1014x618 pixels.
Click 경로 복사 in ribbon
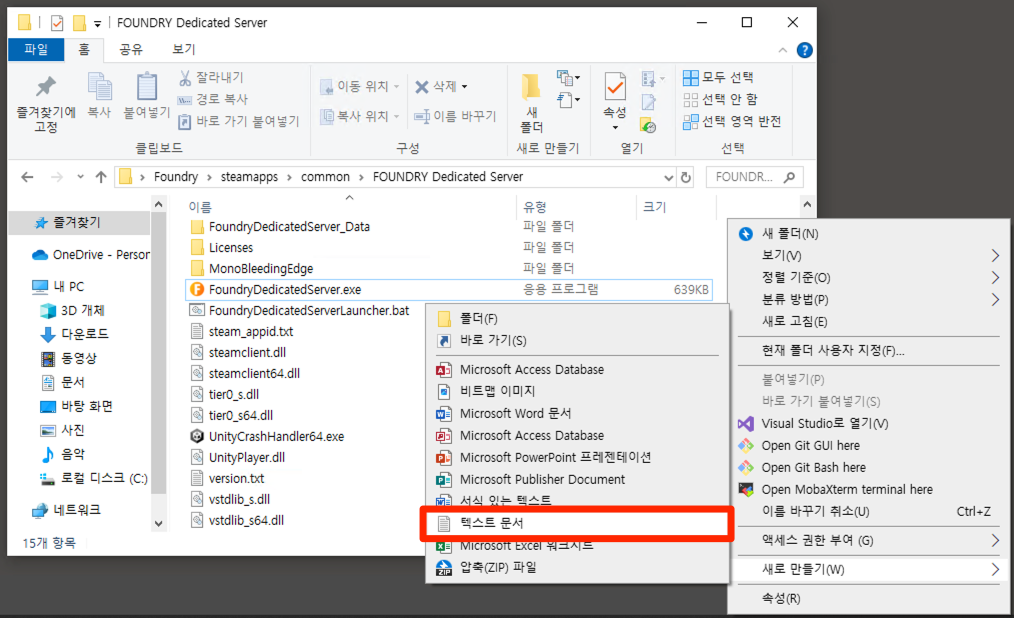(213, 100)
